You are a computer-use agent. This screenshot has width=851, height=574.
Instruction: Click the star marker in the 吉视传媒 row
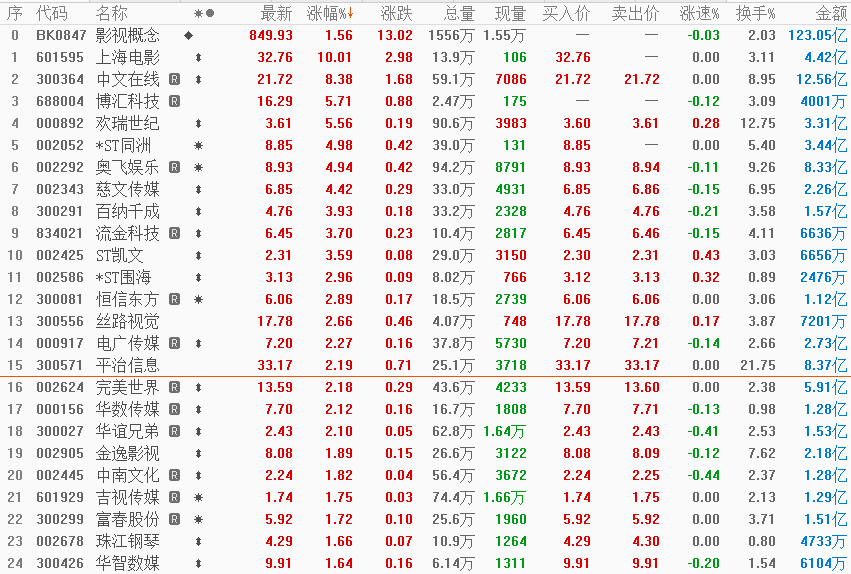click(x=198, y=497)
